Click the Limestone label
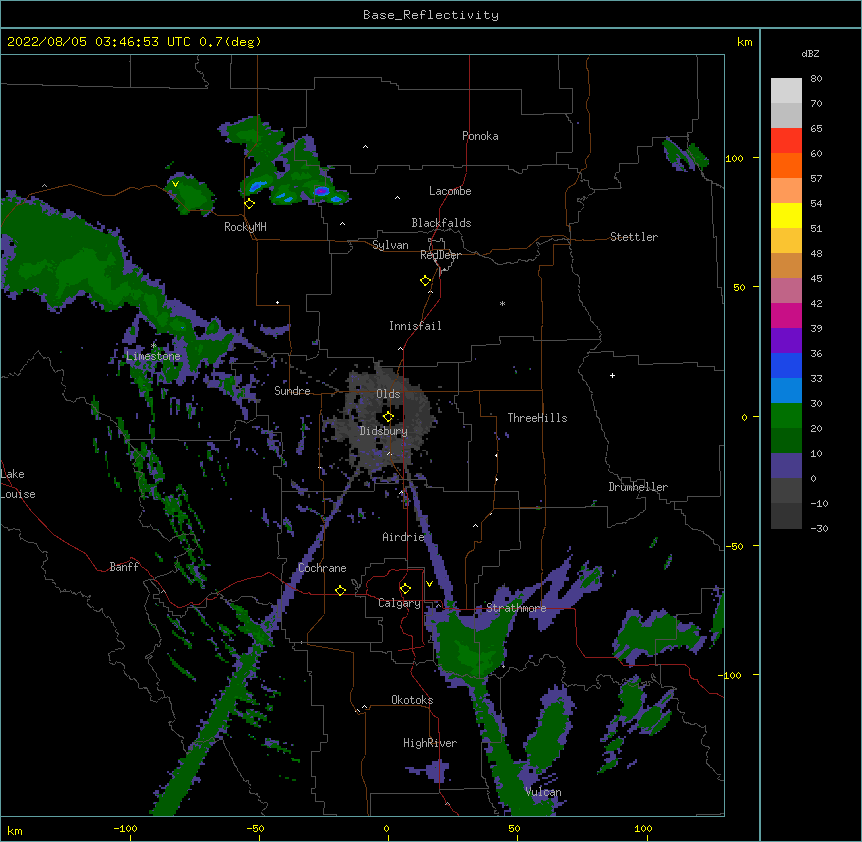 153,356
